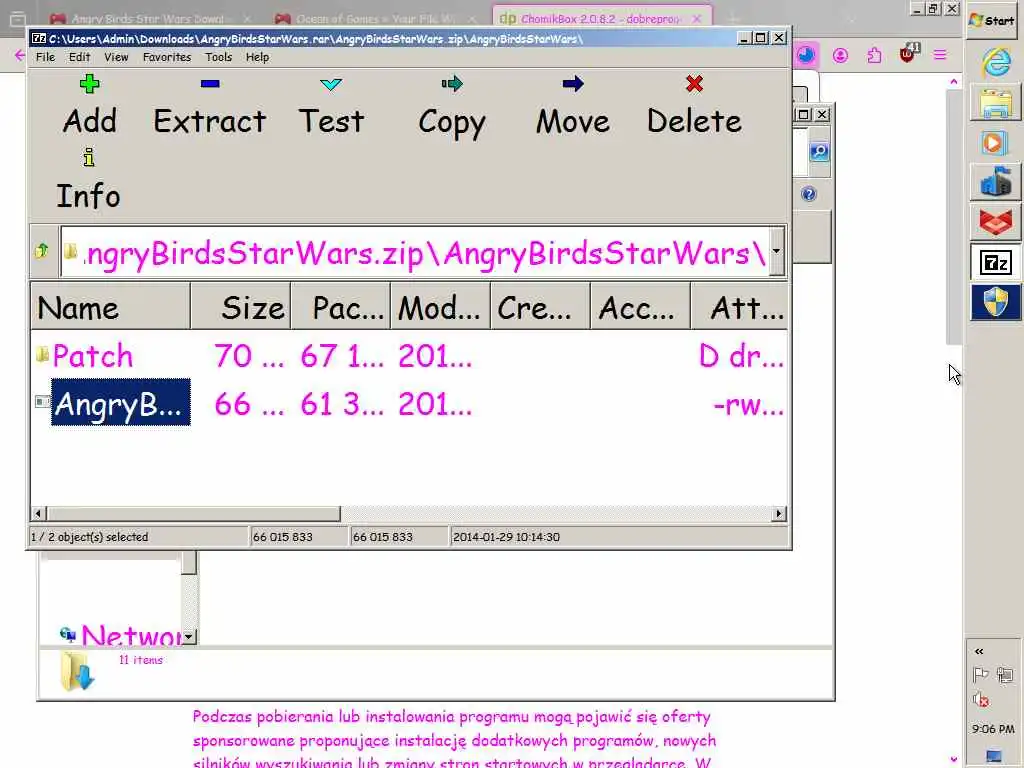The height and width of the screenshot is (768, 1024).
Task: Click the red layered app taskbar icon
Action: coord(995,221)
